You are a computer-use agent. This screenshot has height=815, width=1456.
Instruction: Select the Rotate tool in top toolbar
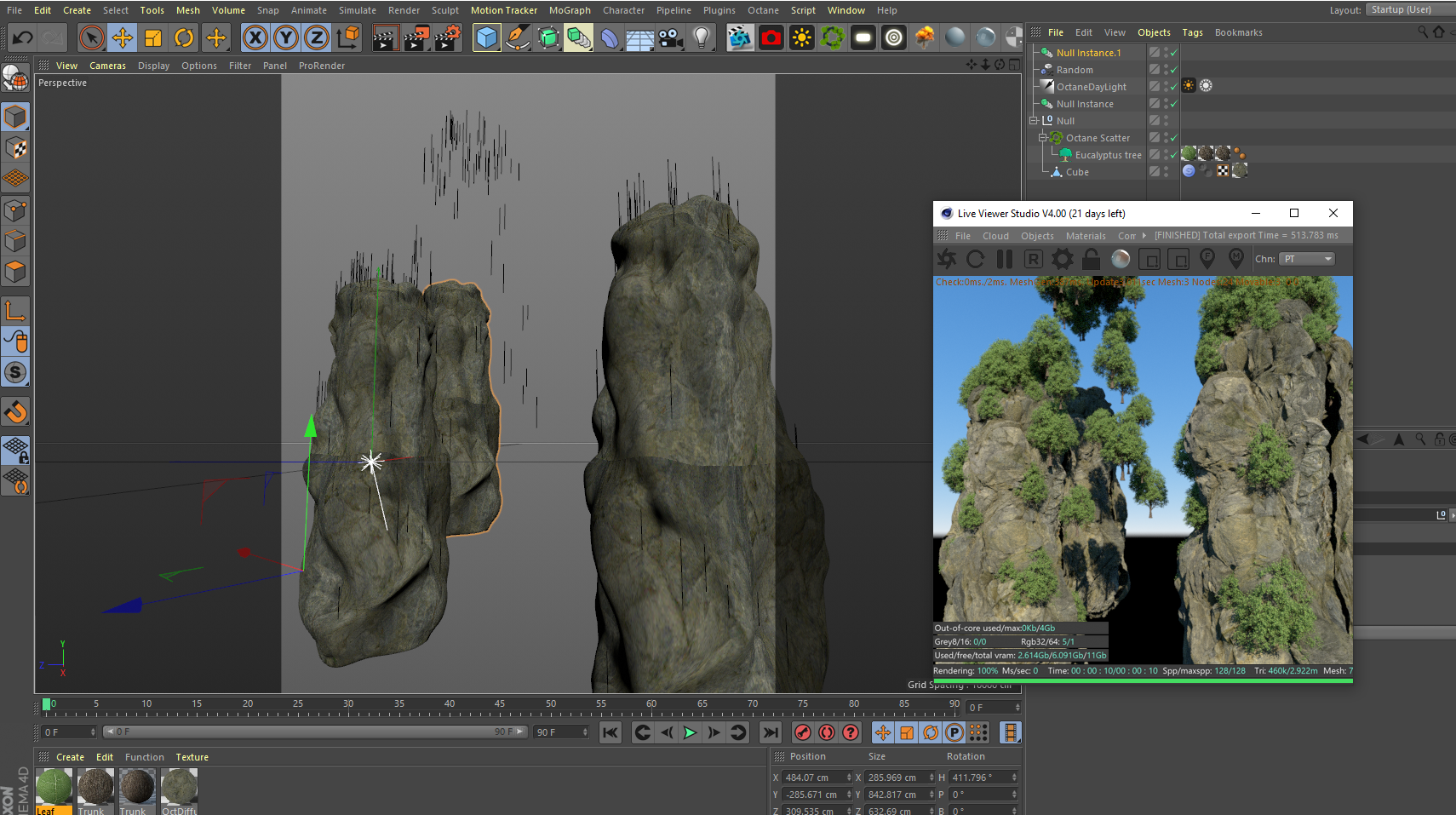click(184, 37)
